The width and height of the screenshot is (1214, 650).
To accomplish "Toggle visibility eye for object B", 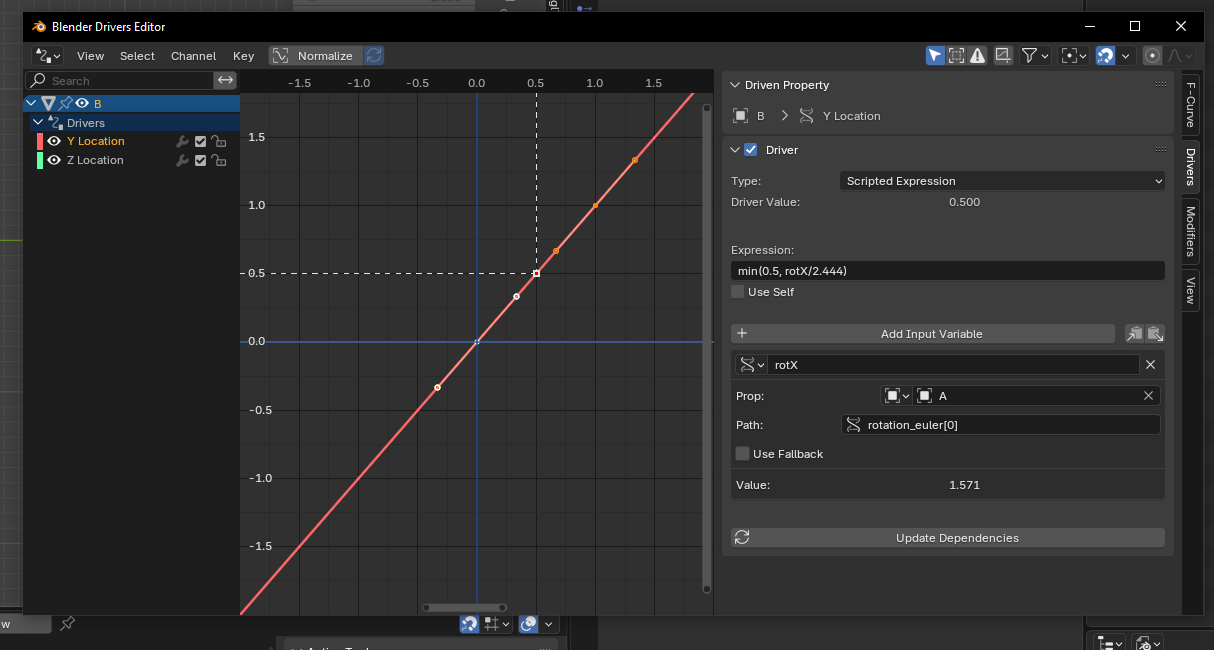I will coord(82,103).
